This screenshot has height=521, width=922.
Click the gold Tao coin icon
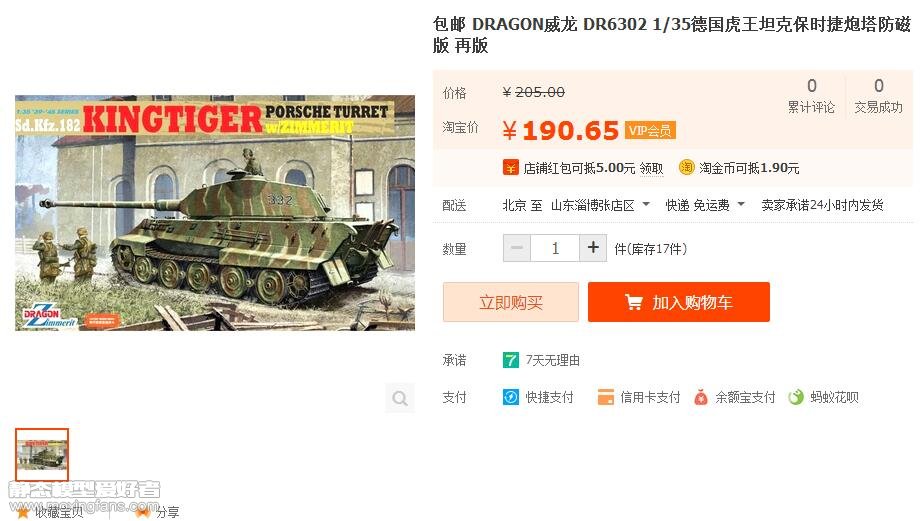[686, 168]
